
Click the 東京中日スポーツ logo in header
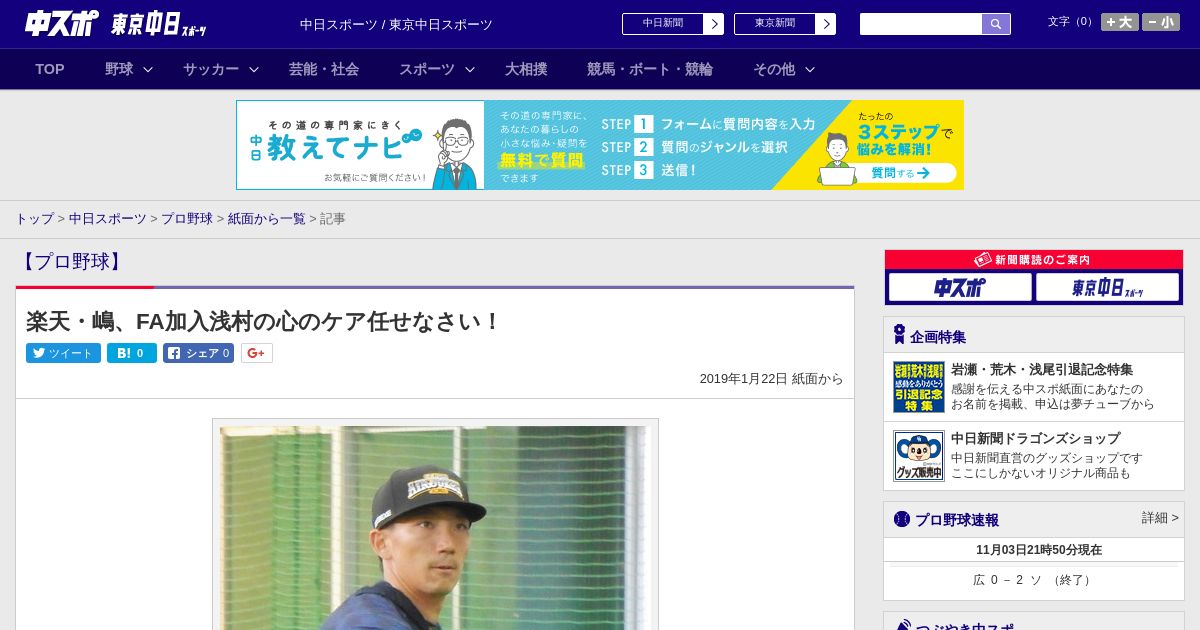(x=158, y=24)
